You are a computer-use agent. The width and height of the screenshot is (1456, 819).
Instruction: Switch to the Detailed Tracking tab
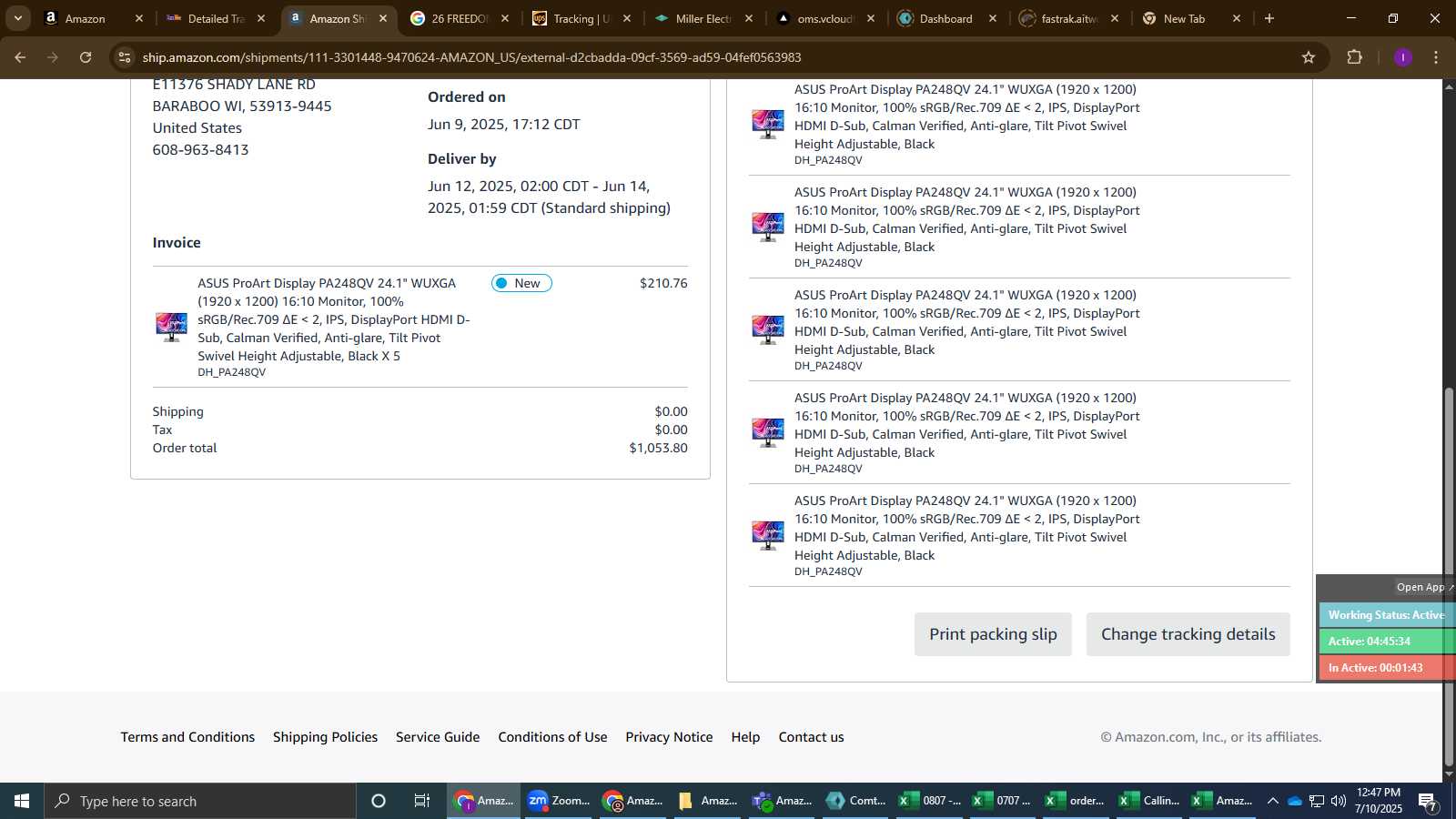[x=216, y=18]
